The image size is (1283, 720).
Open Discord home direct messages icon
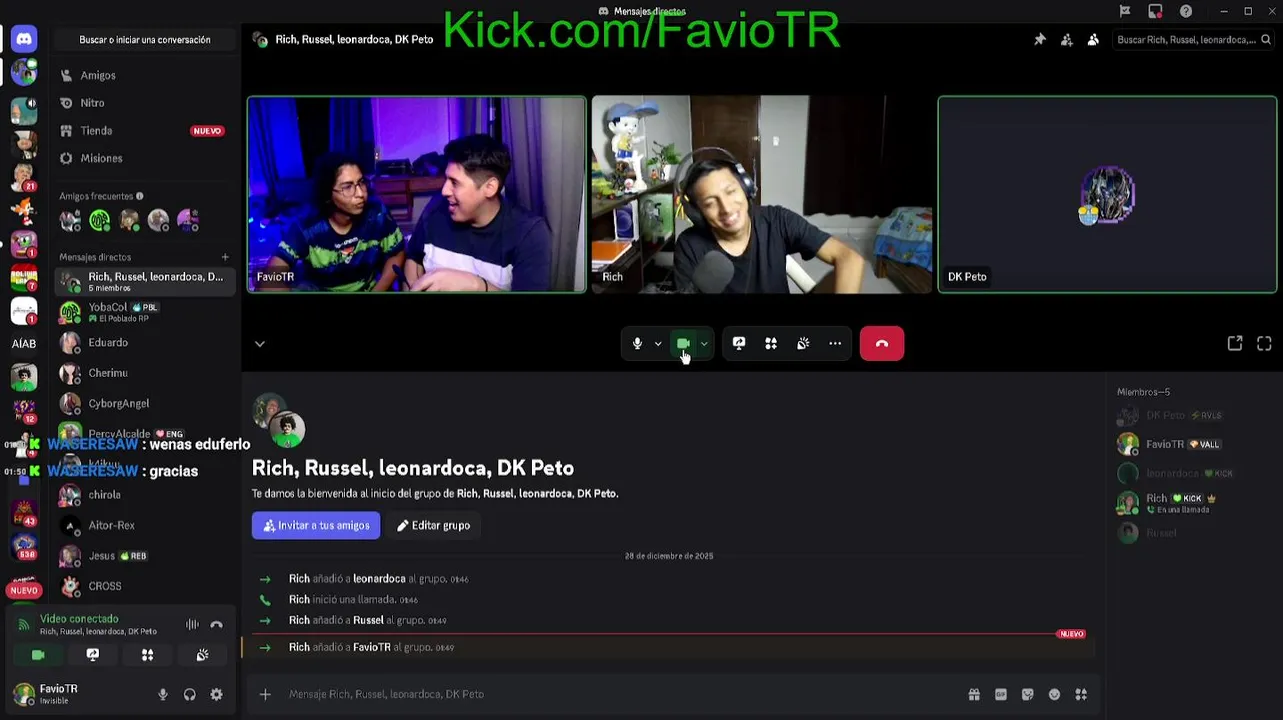[x=24, y=39]
